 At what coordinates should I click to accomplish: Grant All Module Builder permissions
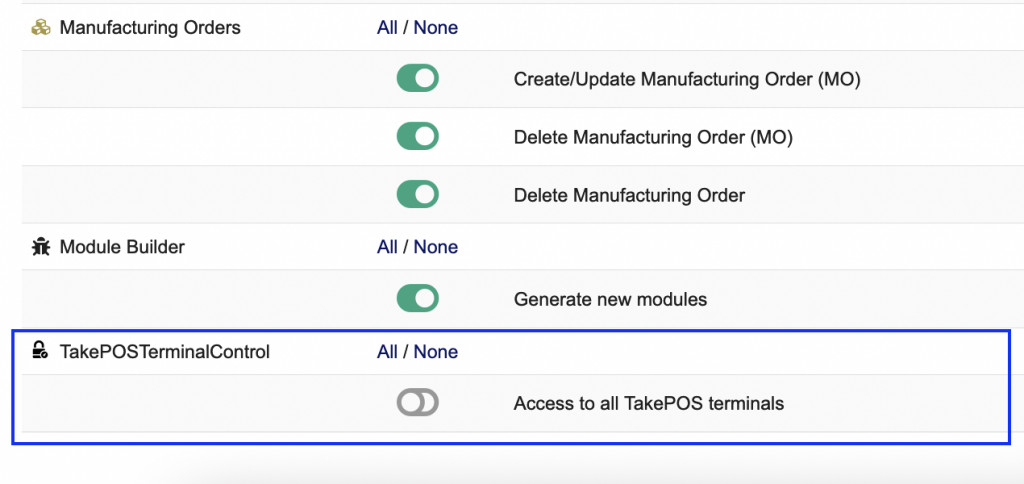click(x=387, y=247)
